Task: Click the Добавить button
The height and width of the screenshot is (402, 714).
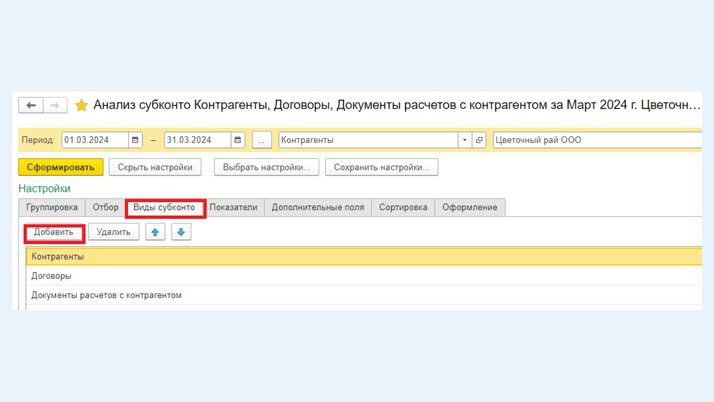Action: pos(54,232)
